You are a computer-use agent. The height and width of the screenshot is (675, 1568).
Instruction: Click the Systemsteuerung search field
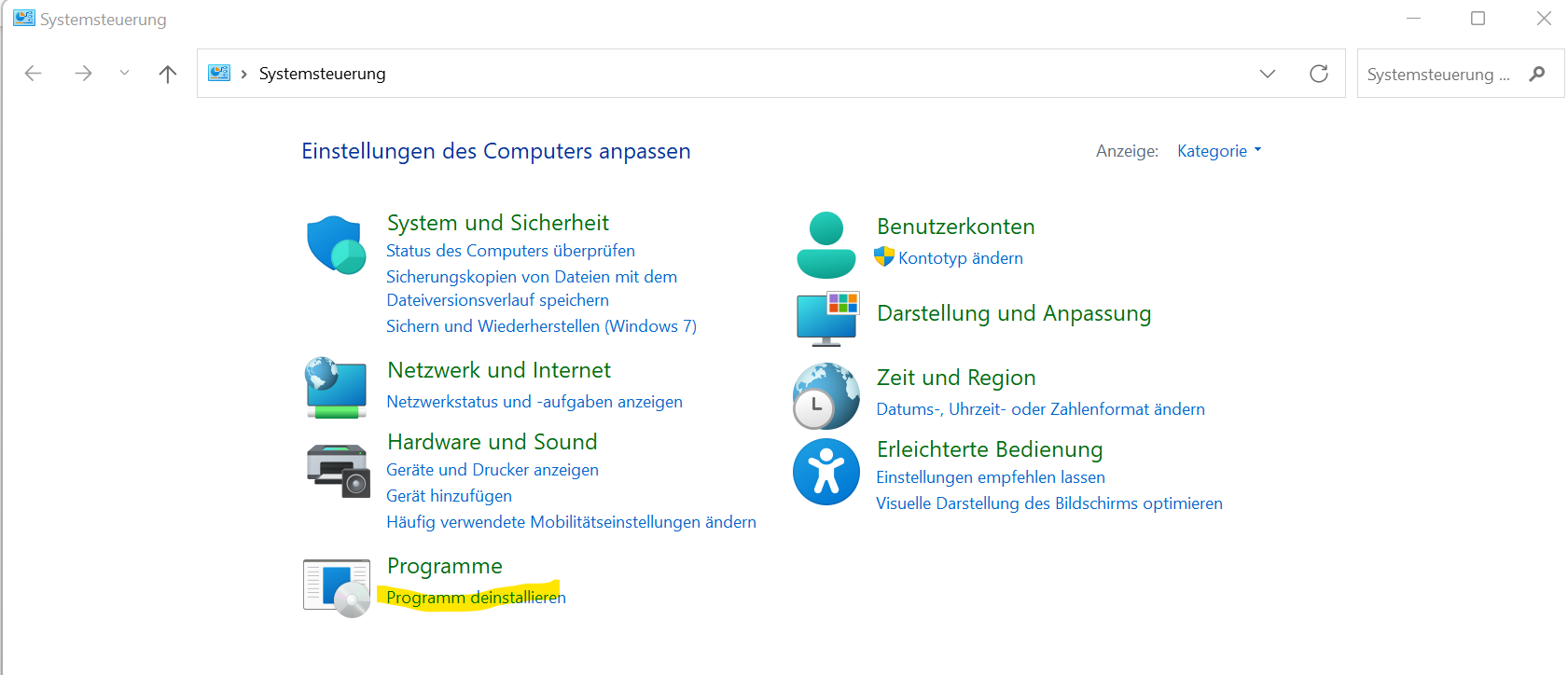(1437, 75)
